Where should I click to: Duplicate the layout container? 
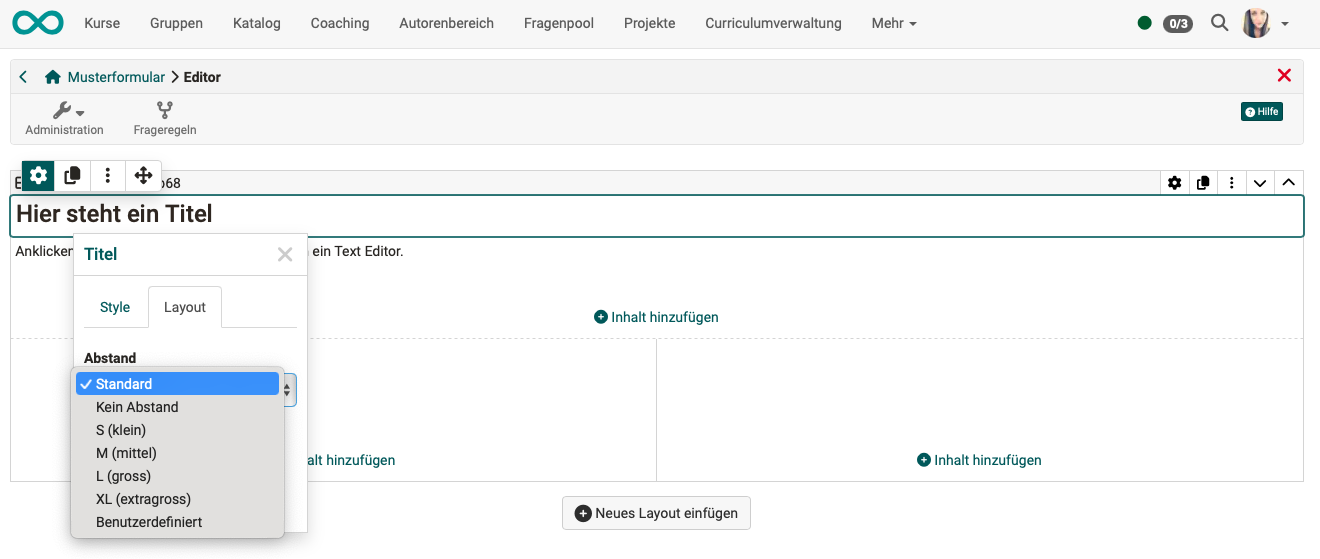1203,183
